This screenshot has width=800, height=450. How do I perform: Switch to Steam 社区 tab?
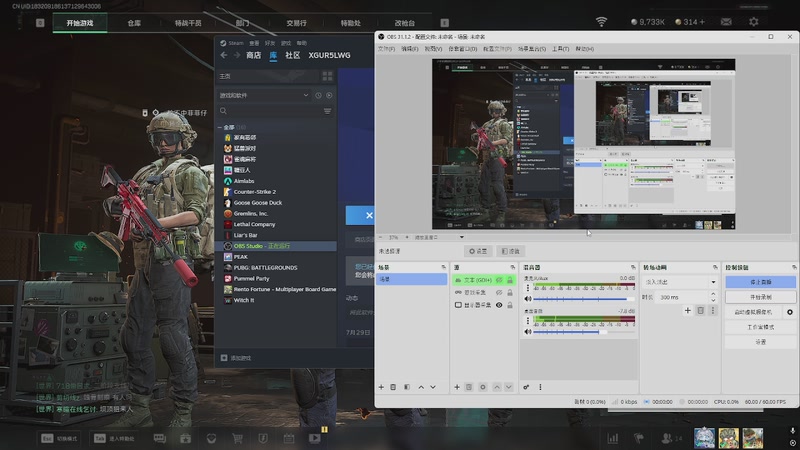point(292,55)
